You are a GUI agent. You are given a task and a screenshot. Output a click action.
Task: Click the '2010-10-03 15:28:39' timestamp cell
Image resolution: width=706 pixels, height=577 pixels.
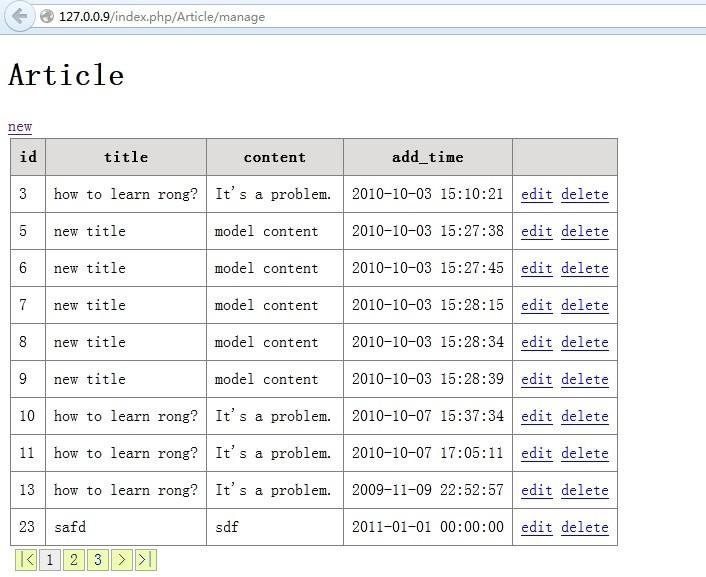click(x=428, y=379)
